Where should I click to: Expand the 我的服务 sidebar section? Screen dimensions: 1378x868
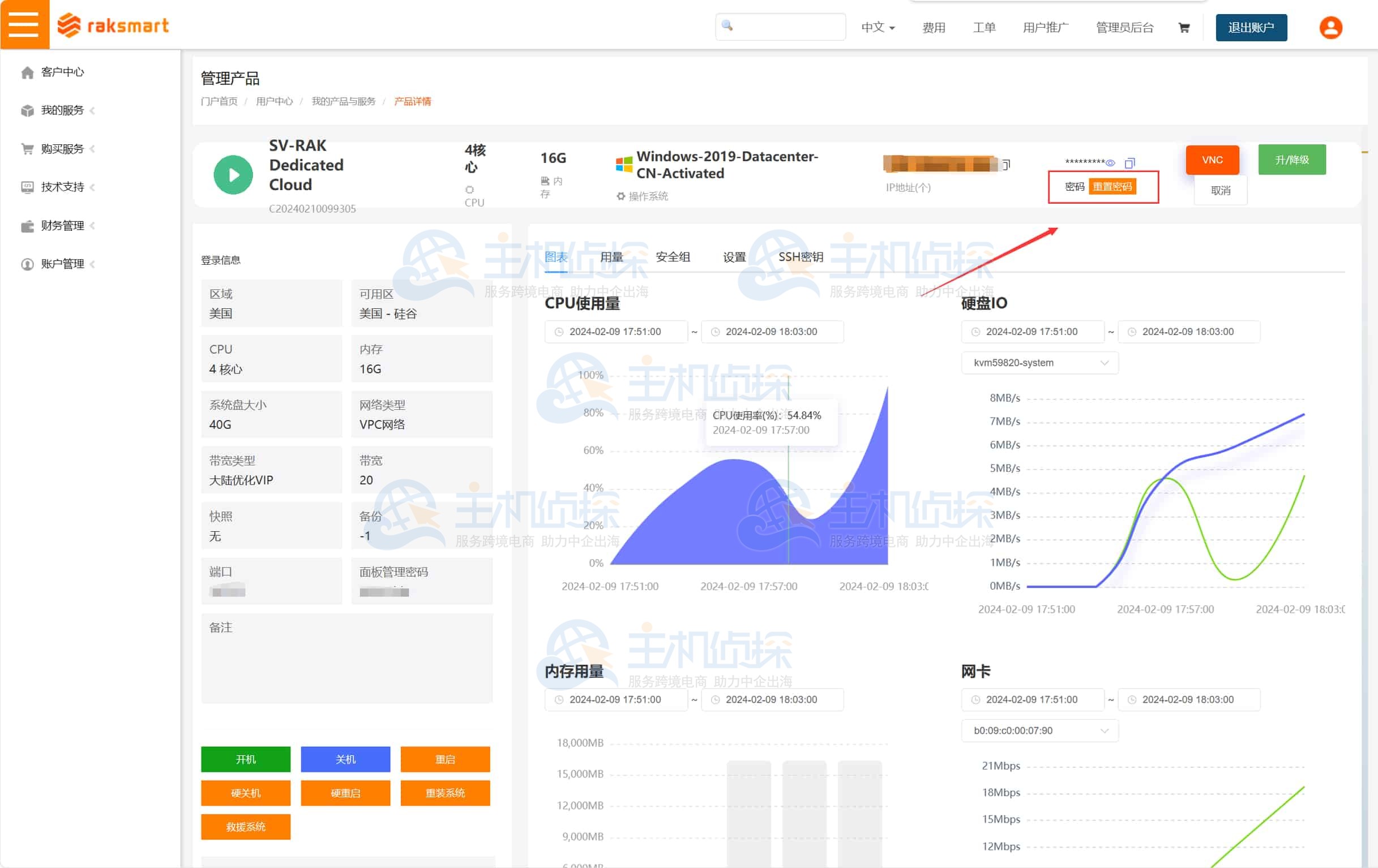coord(63,110)
